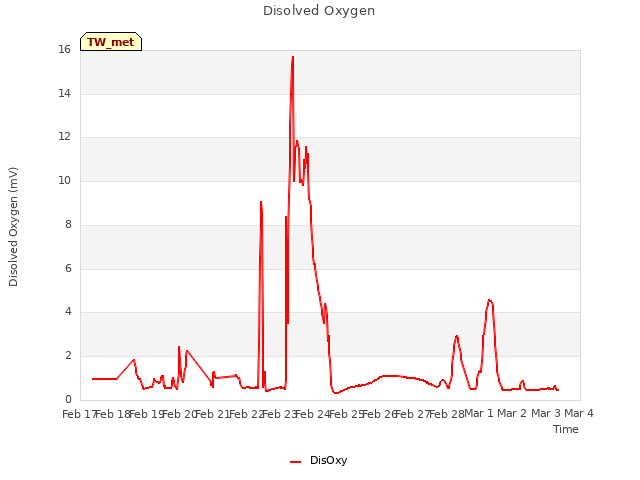This screenshot has height=480, width=640.
Task: Click the 6 y-axis tick label
Action: tap(68, 268)
